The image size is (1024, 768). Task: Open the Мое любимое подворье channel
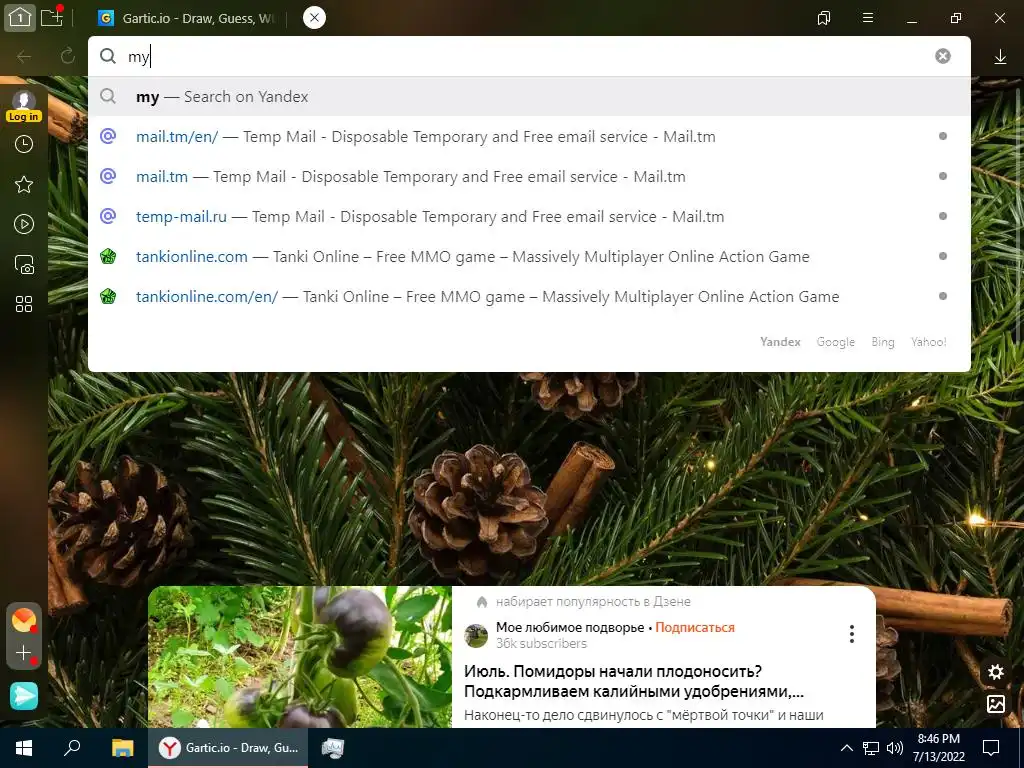pyautogui.click(x=570, y=628)
